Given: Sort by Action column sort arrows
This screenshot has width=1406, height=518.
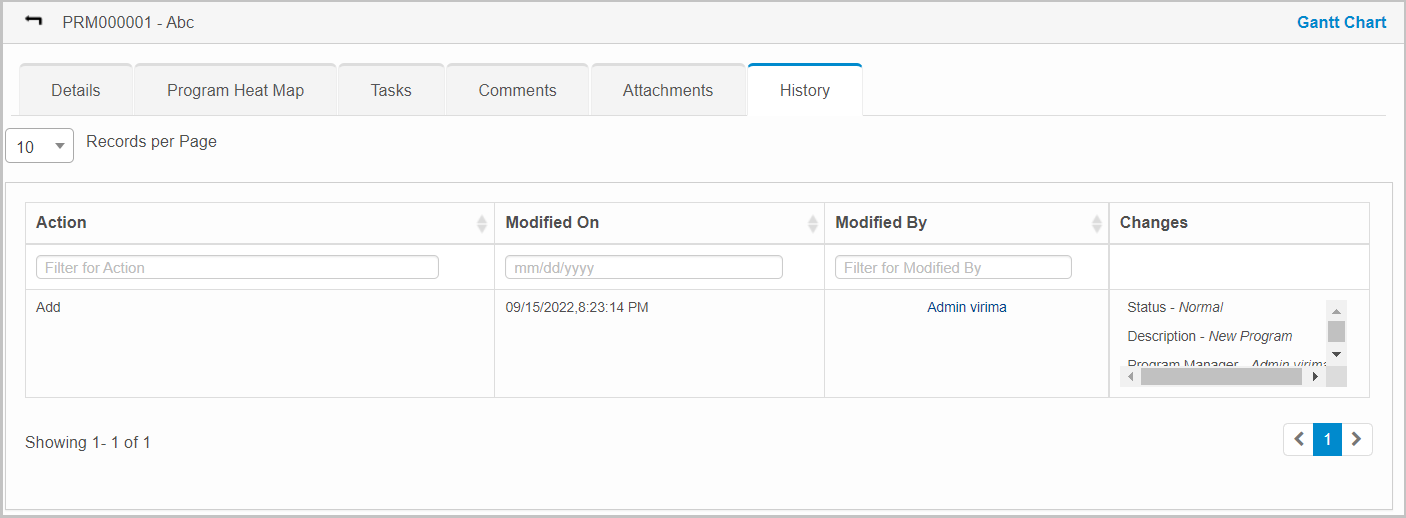Looking at the screenshot, I should click(x=482, y=223).
